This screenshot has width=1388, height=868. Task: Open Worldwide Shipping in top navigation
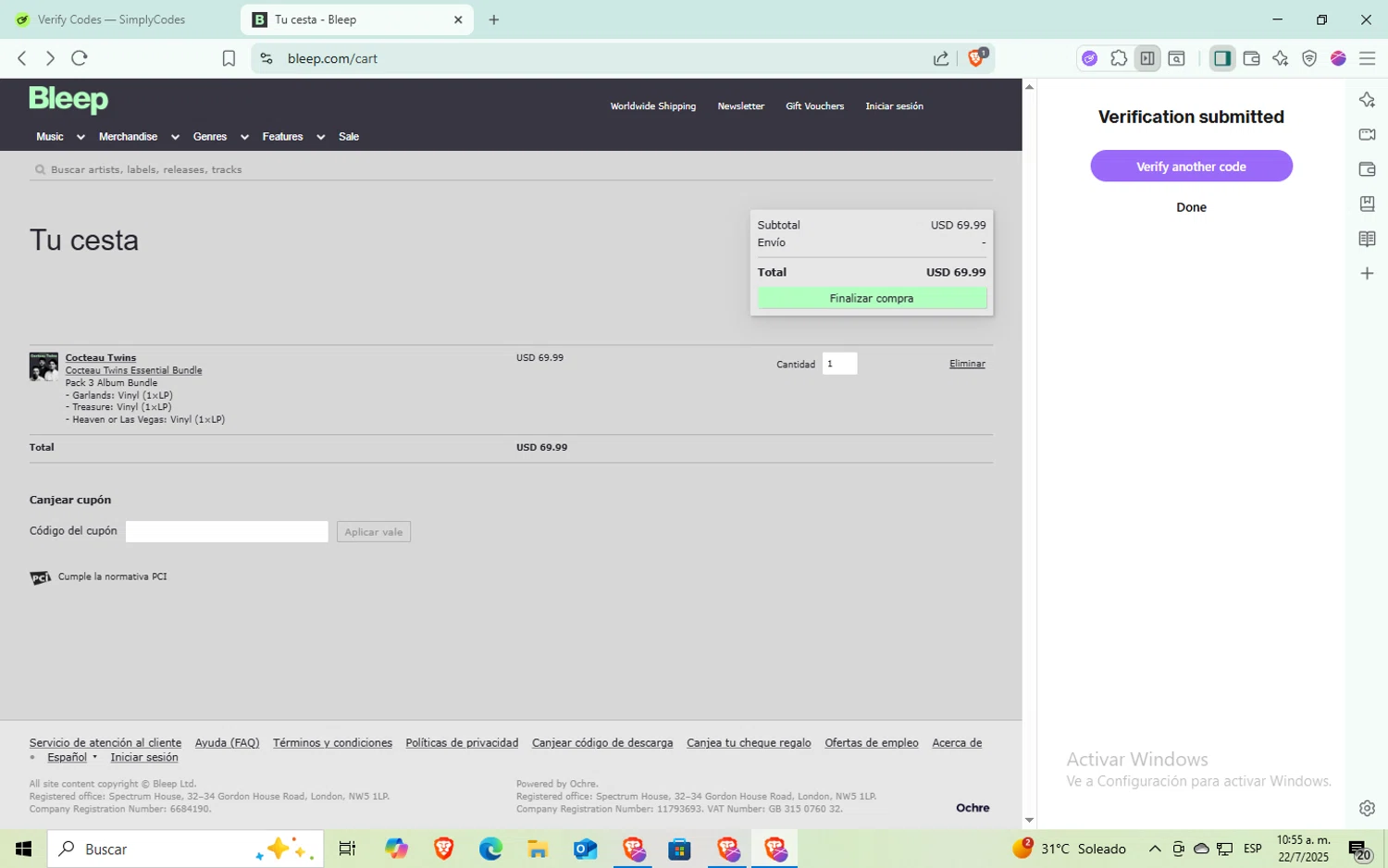653,106
